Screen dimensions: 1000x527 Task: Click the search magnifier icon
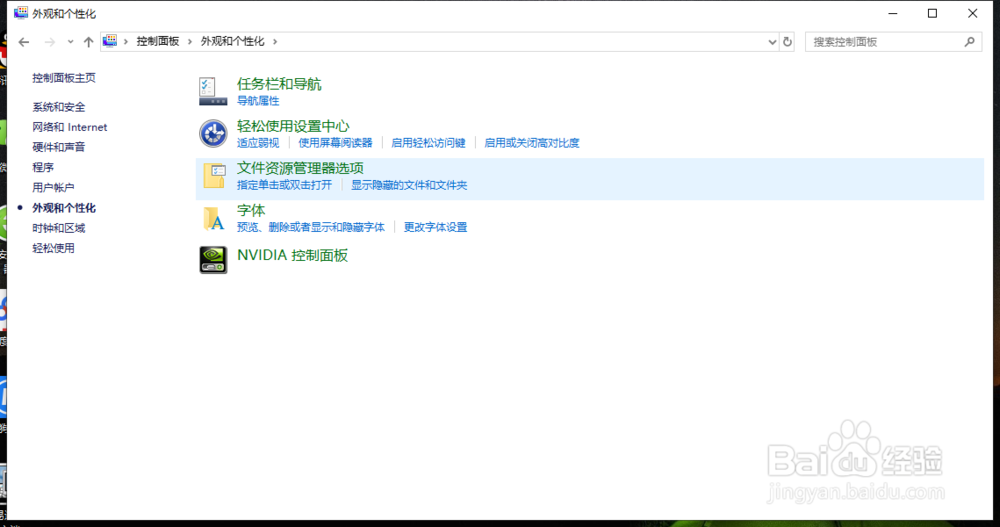point(970,42)
